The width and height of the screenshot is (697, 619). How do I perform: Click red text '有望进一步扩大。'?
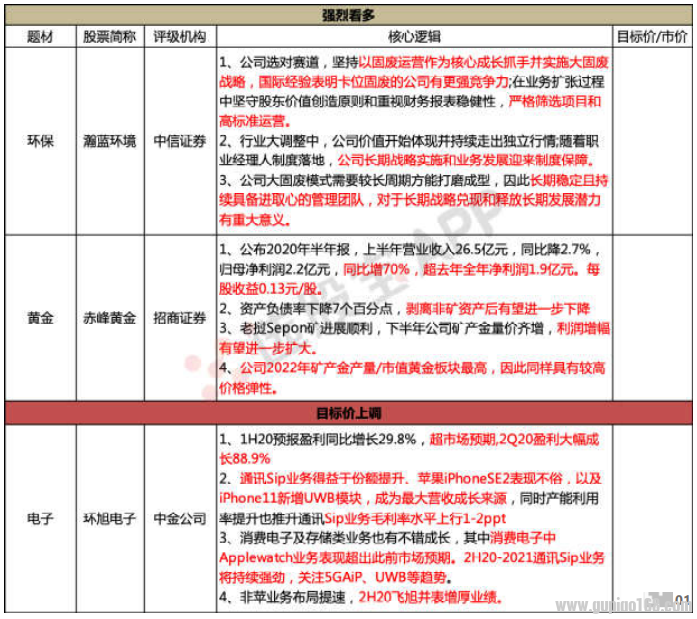pyautogui.click(x=268, y=348)
